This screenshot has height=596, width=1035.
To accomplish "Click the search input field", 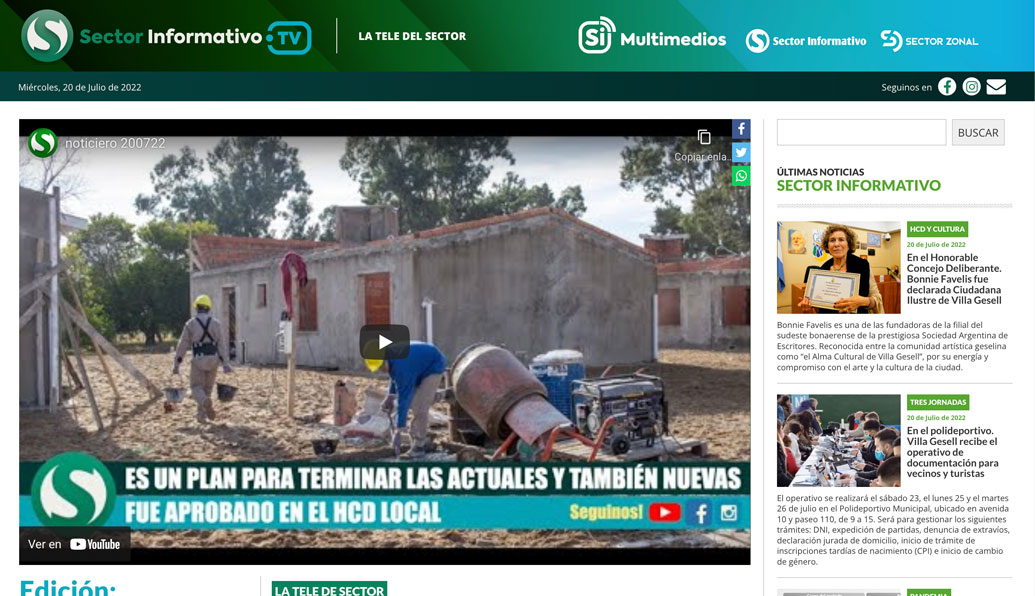I will click(x=861, y=131).
